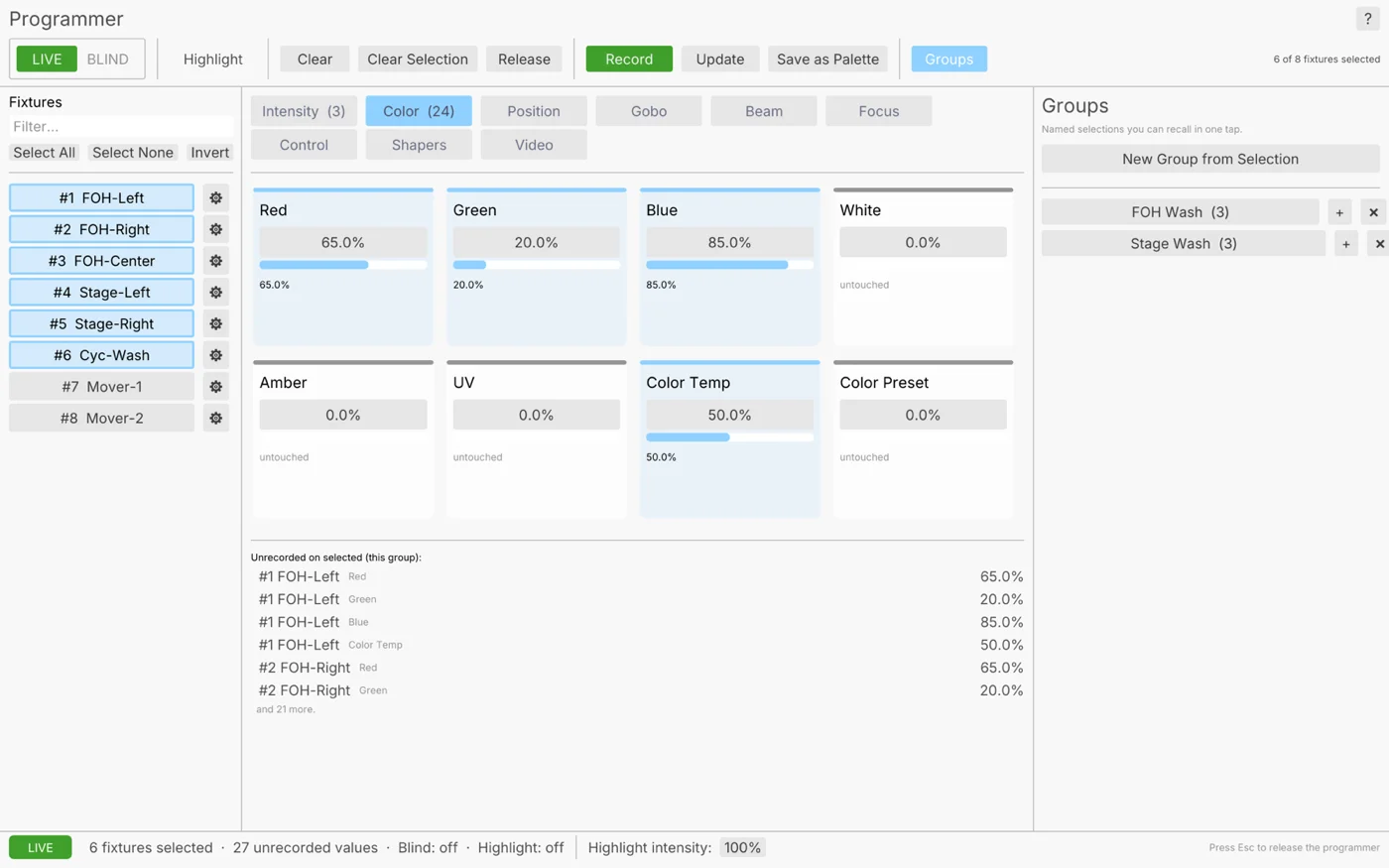Delete the Stage Wash group

tap(1379, 244)
